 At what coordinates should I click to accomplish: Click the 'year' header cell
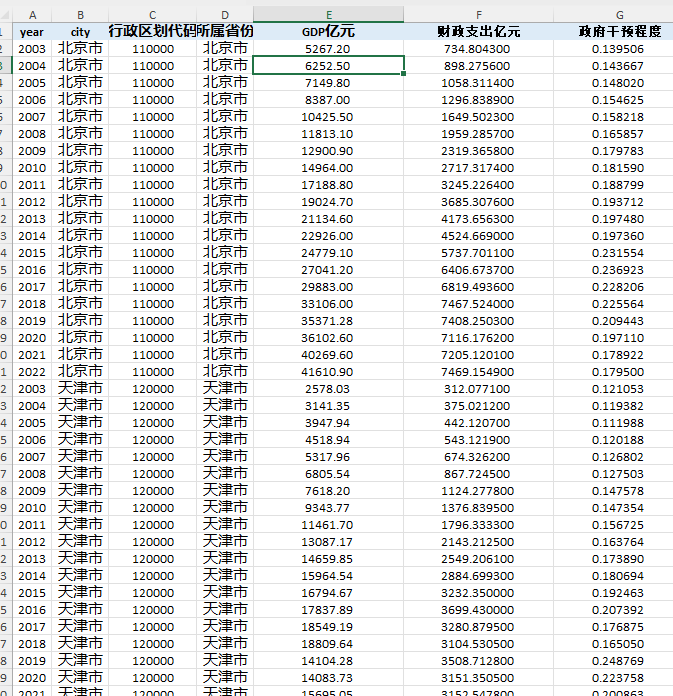click(x=32, y=32)
